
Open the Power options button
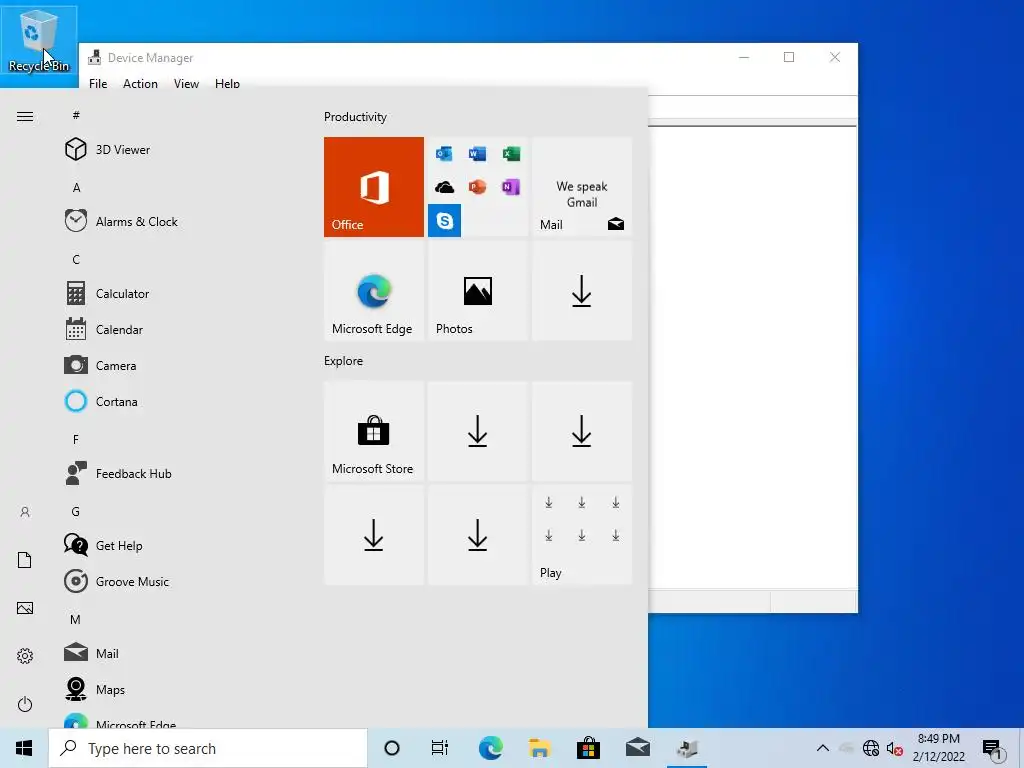(x=25, y=704)
